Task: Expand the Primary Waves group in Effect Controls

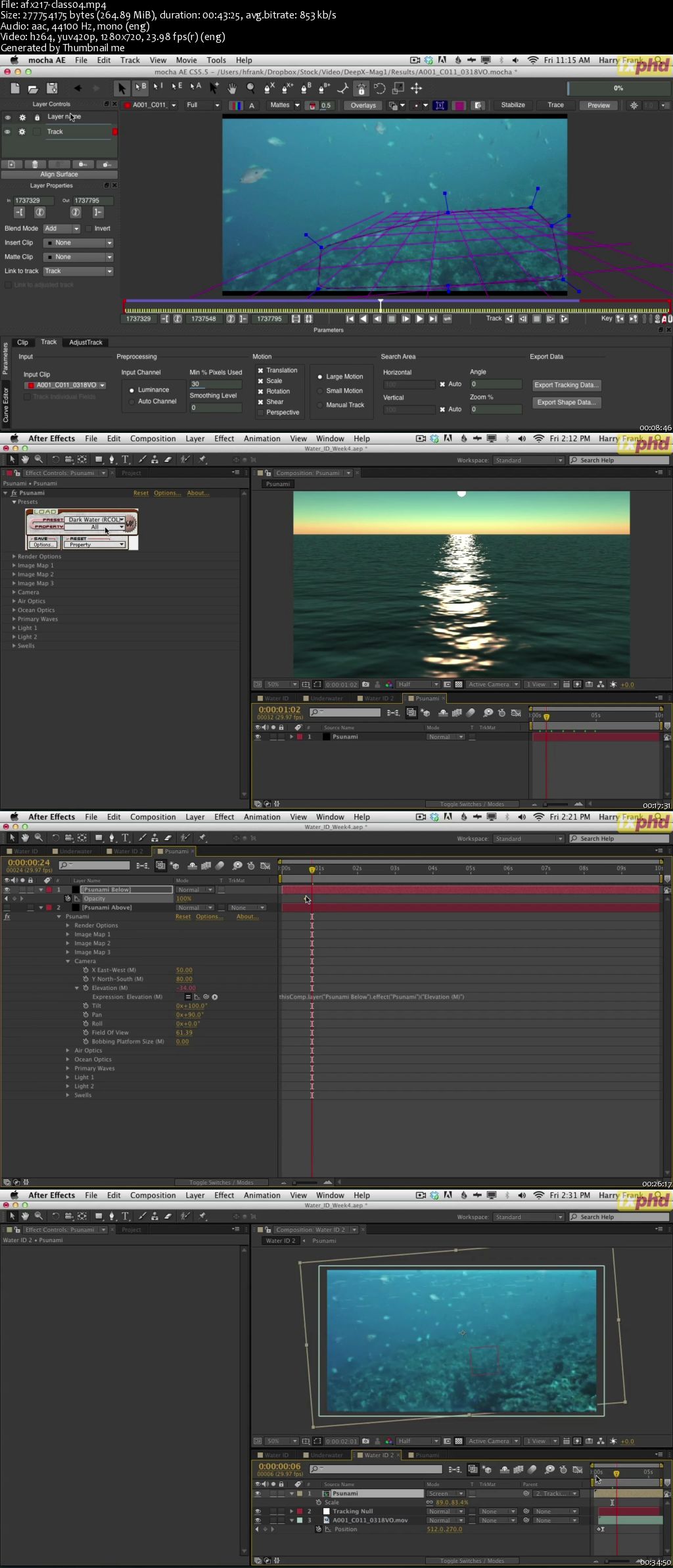Action: coord(14,619)
